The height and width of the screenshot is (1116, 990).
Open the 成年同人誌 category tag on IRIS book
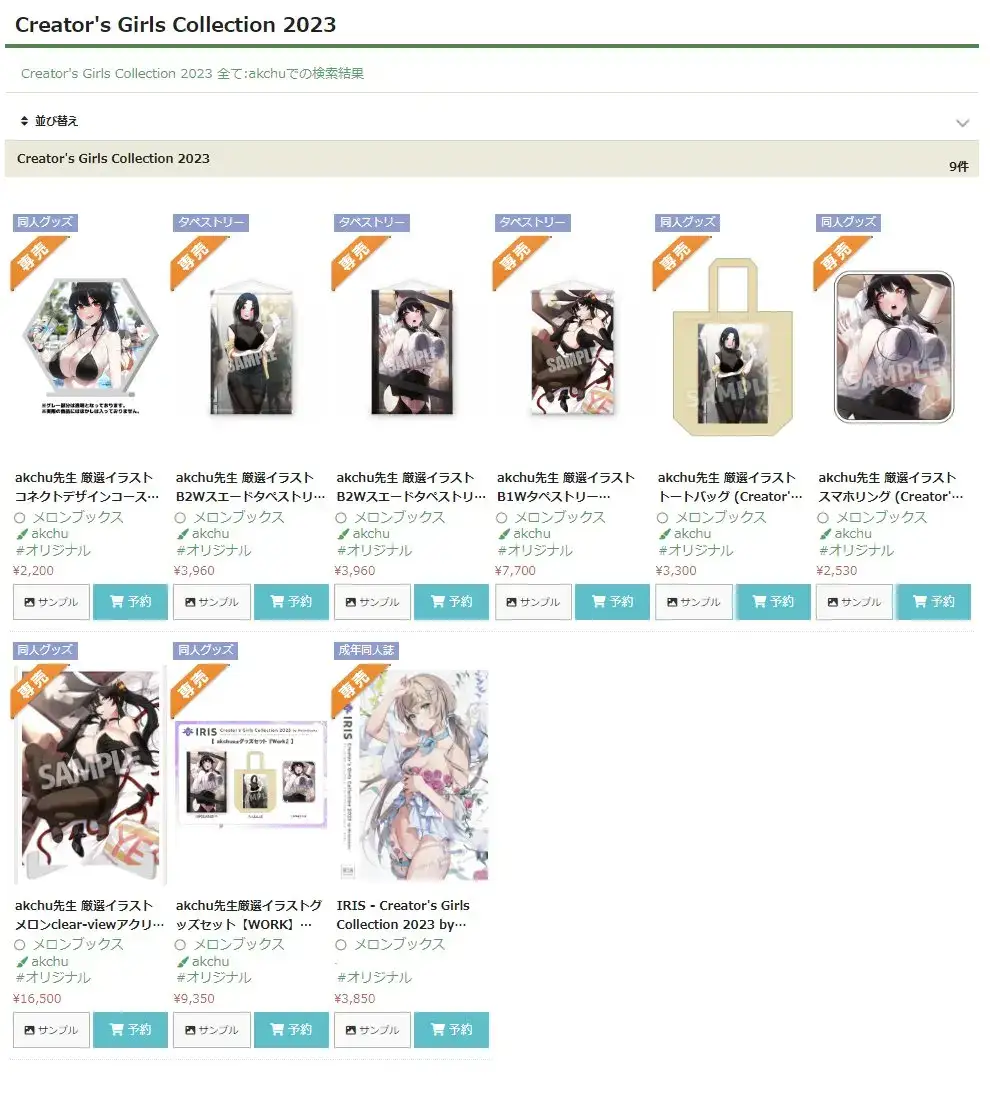coord(366,650)
